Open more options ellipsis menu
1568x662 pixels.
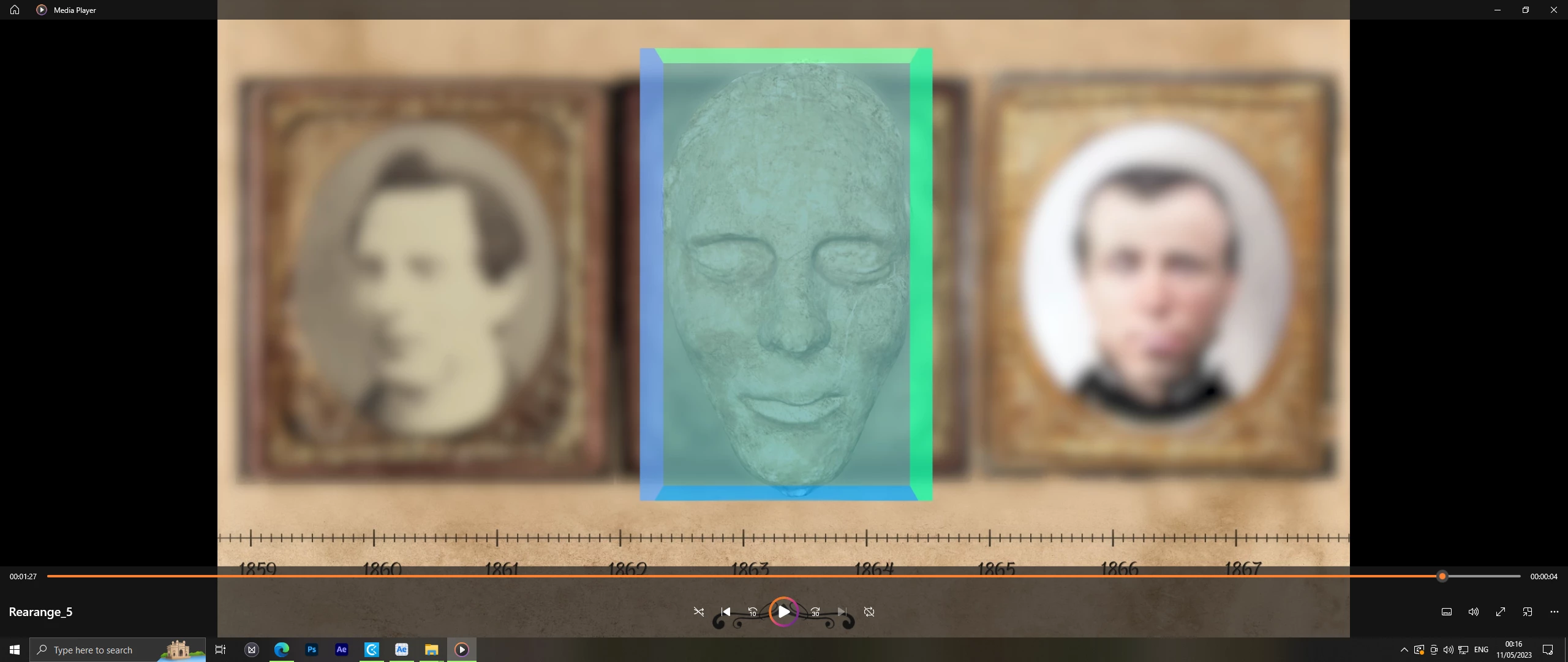tap(1555, 612)
